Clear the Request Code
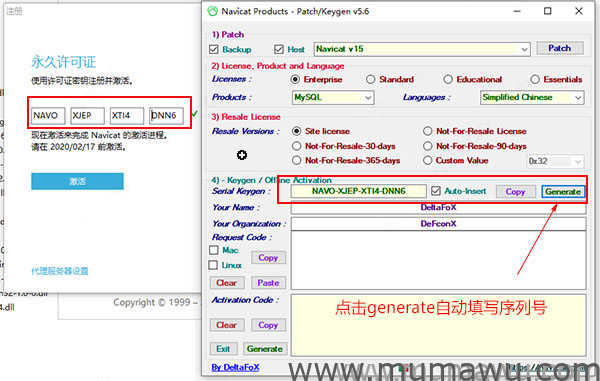The height and width of the screenshot is (381, 600). tap(227, 283)
